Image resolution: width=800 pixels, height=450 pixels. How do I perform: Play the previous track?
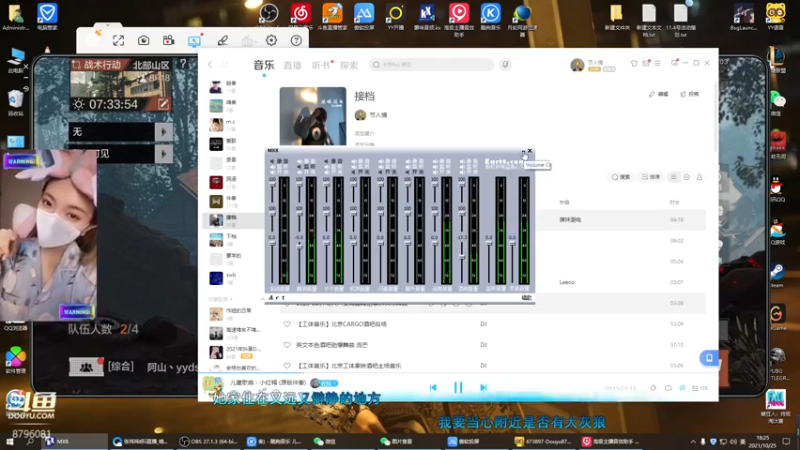(433, 388)
